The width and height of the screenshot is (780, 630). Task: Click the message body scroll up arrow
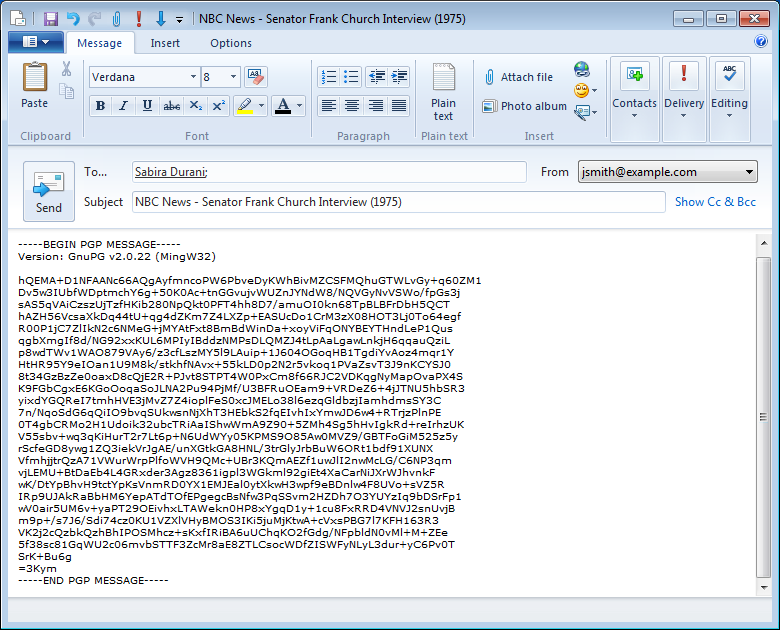(764, 243)
